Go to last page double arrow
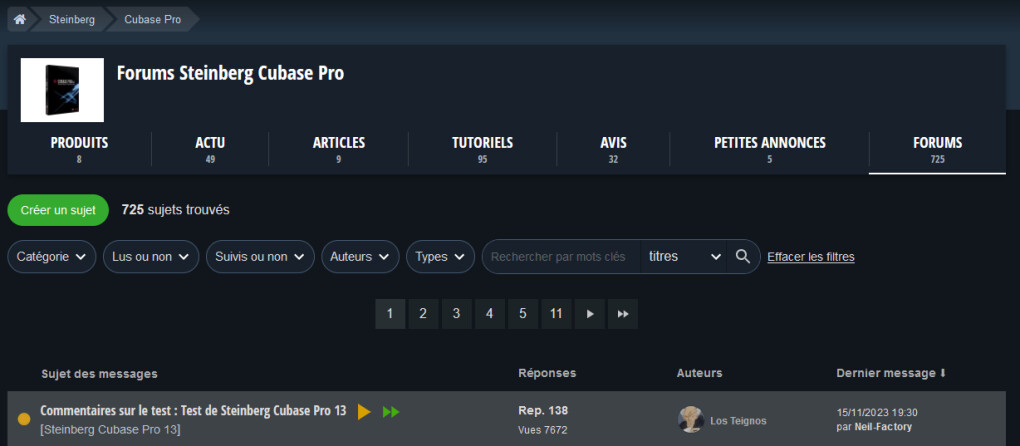1020x446 pixels. tap(623, 314)
